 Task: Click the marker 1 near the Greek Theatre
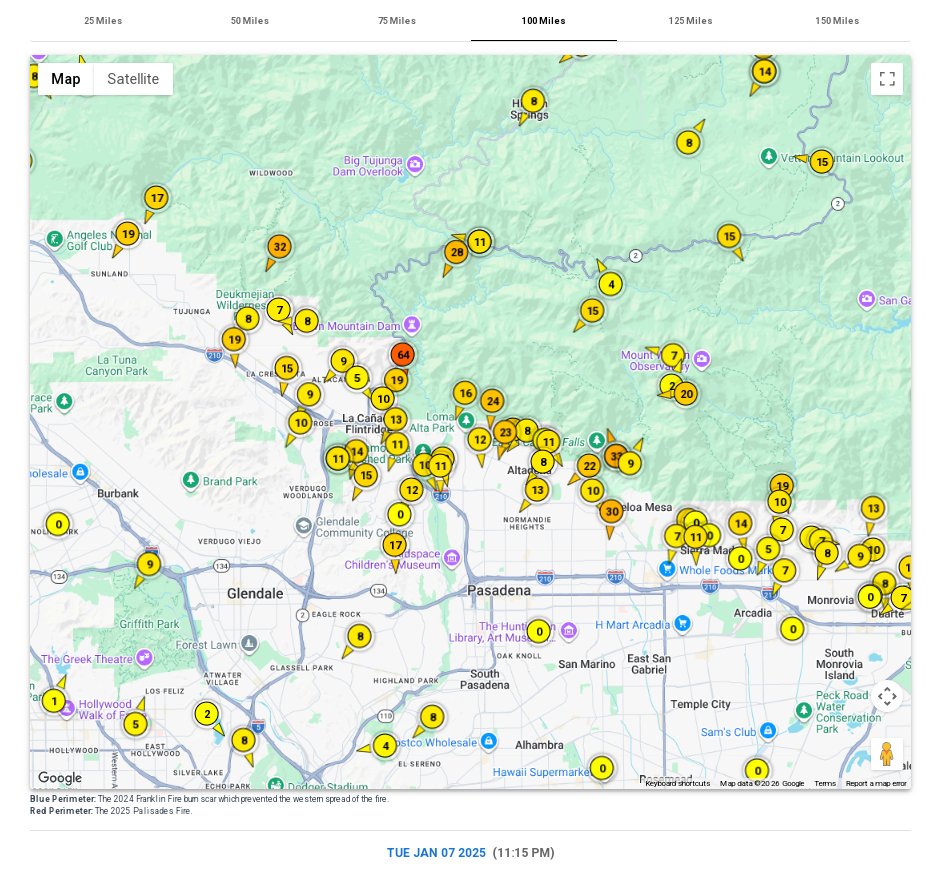pyautogui.click(x=54, y=701)
